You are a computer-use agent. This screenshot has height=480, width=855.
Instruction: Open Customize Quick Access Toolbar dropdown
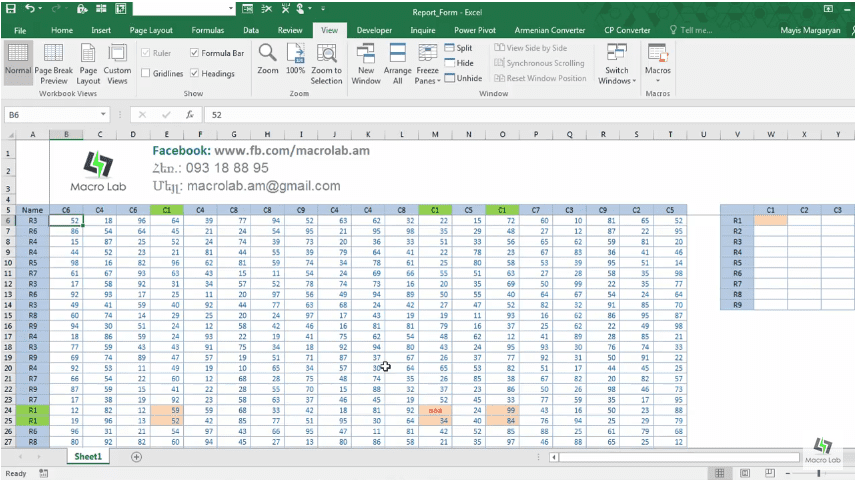(x=323, y=9)
